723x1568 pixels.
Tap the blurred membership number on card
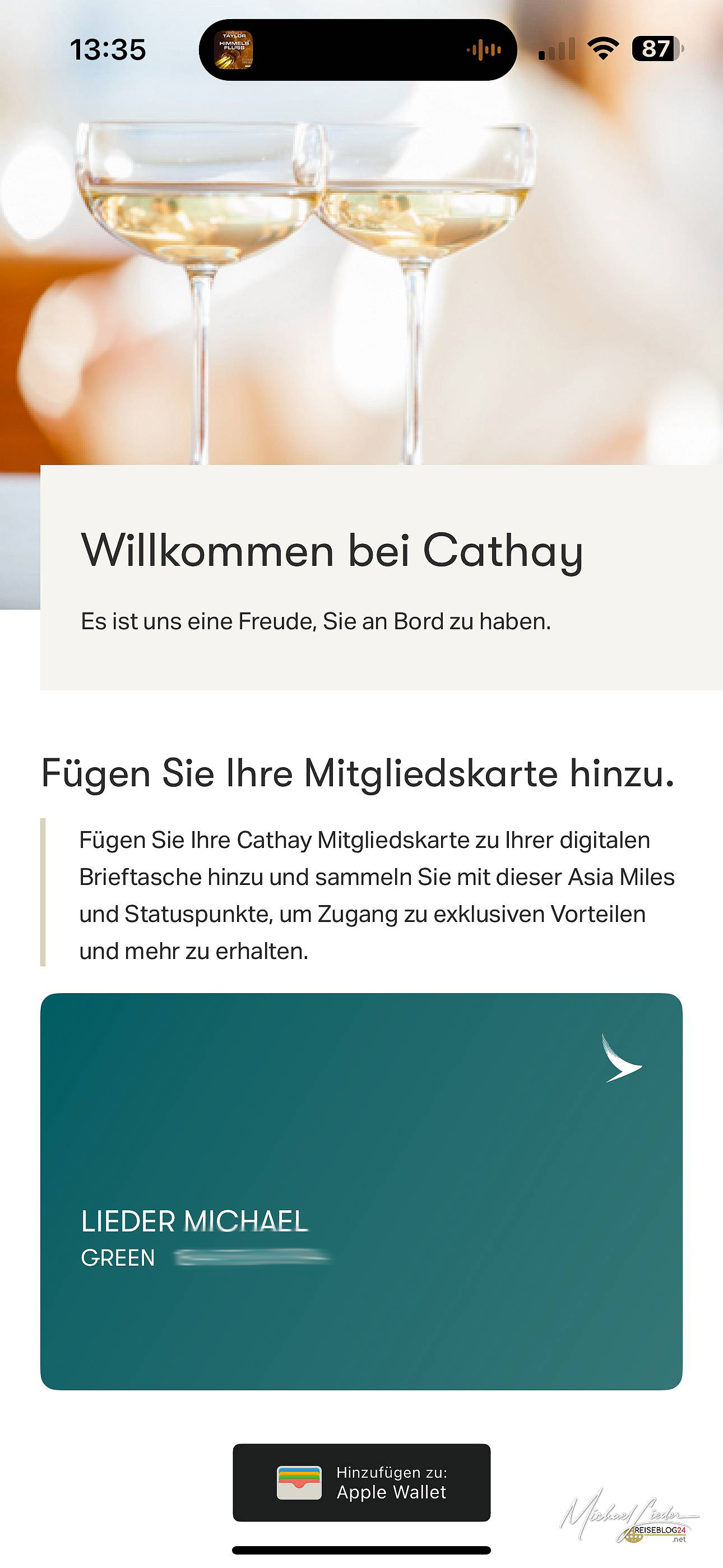coord(252,1257)
